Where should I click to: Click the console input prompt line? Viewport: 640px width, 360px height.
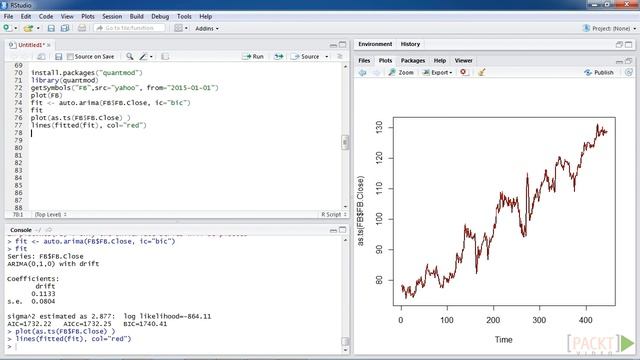[x=175, y=347]
